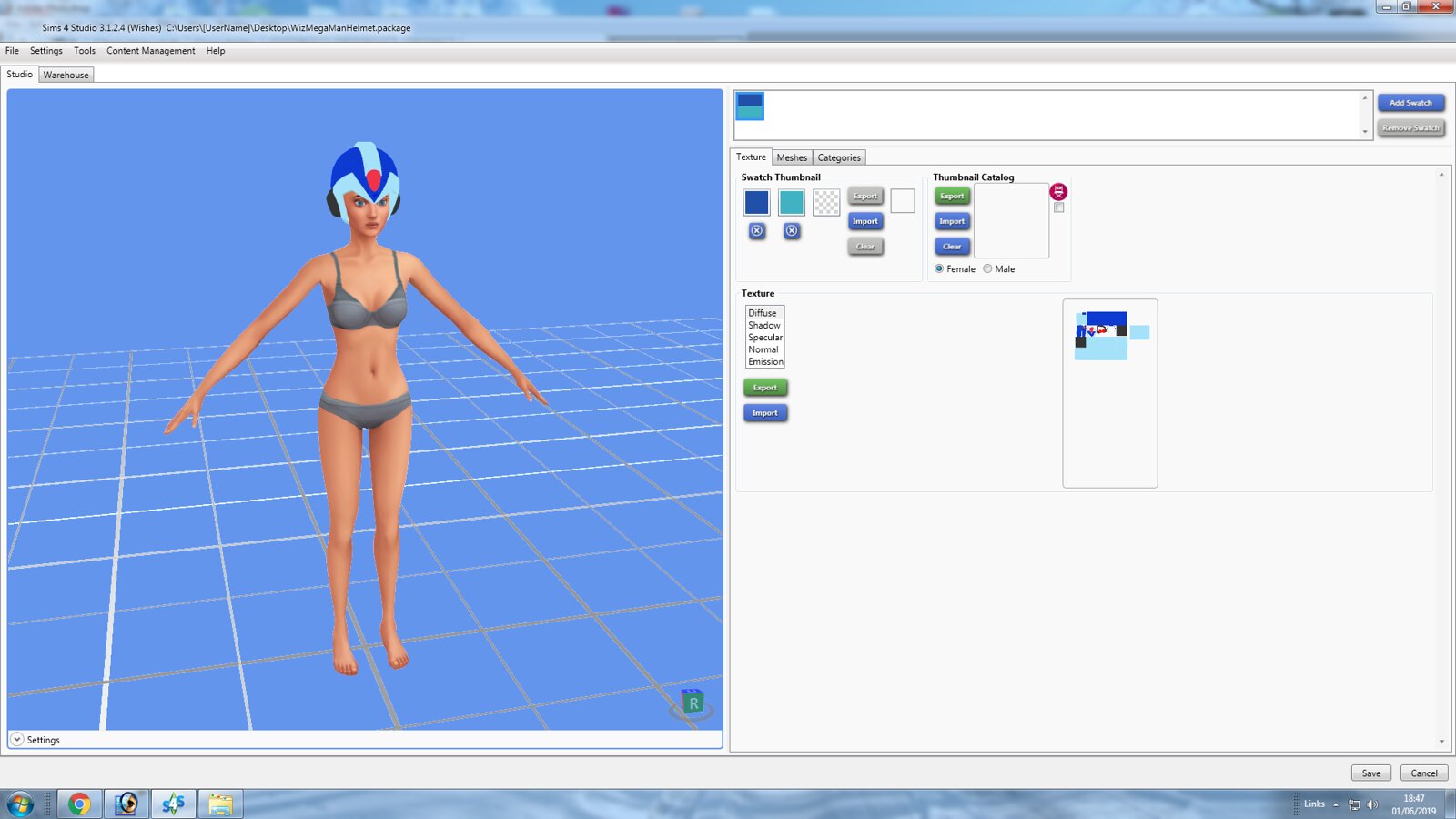Viewport: 1456px width, 819px height.
Task: Select the empty checkered swatch color
Action: [826, 202]
